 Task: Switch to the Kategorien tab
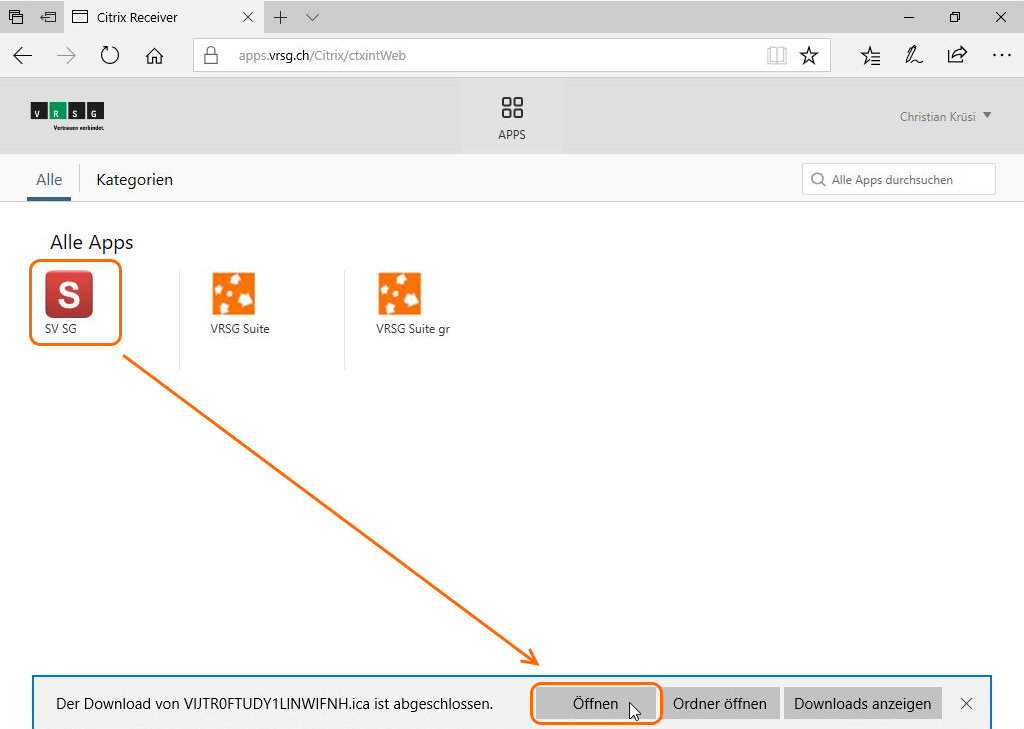(x=134, y=180)
